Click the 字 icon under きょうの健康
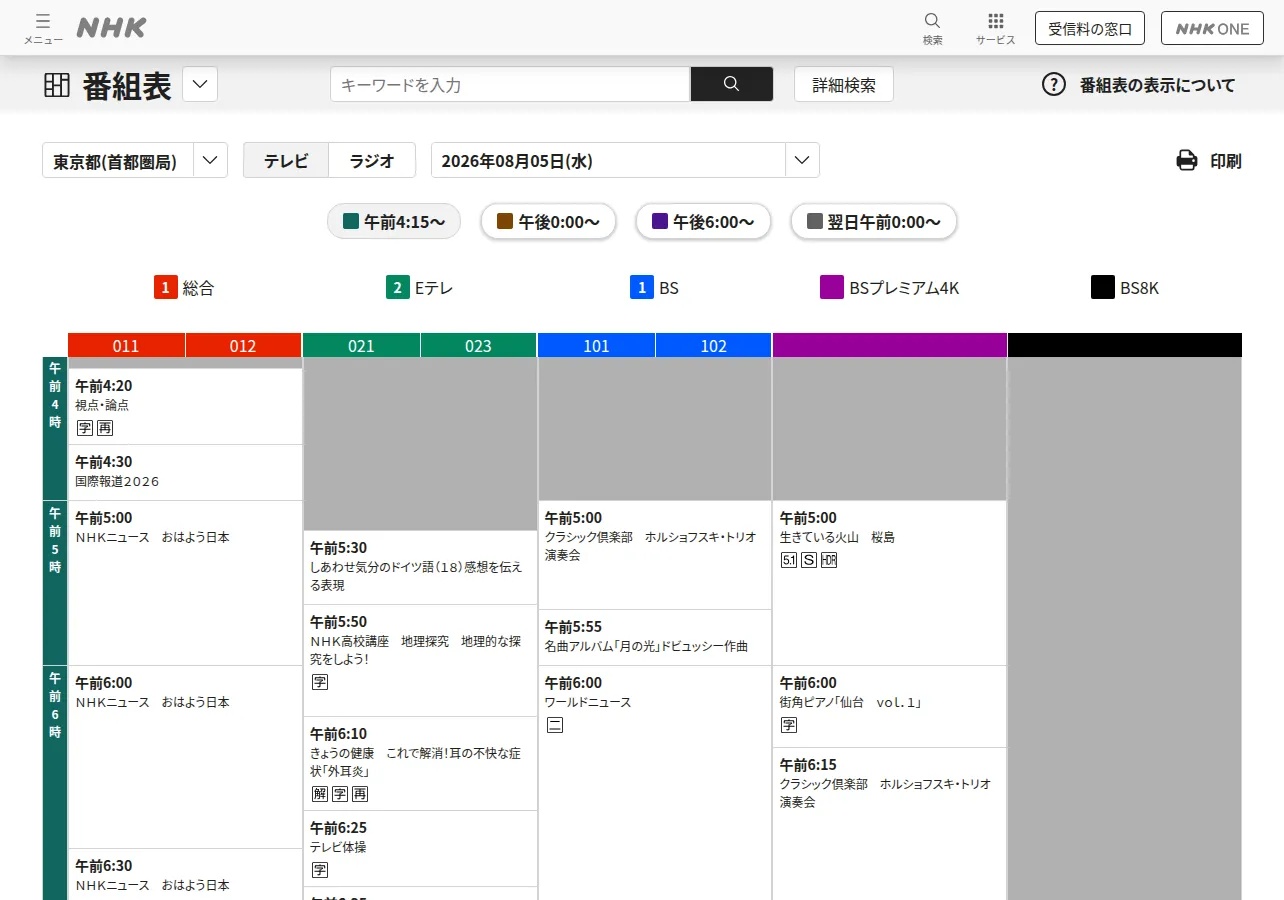Image resolution: width=1284 pixels, height=900 pixels. coord(340,794)
